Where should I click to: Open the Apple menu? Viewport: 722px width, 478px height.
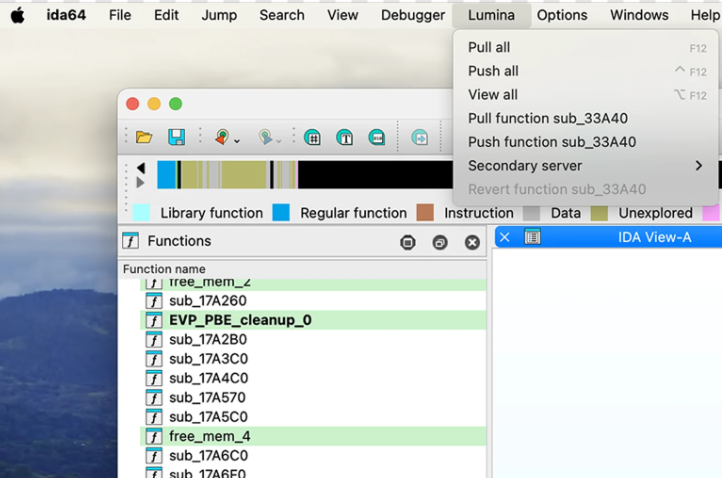click(x=18, y=15)
